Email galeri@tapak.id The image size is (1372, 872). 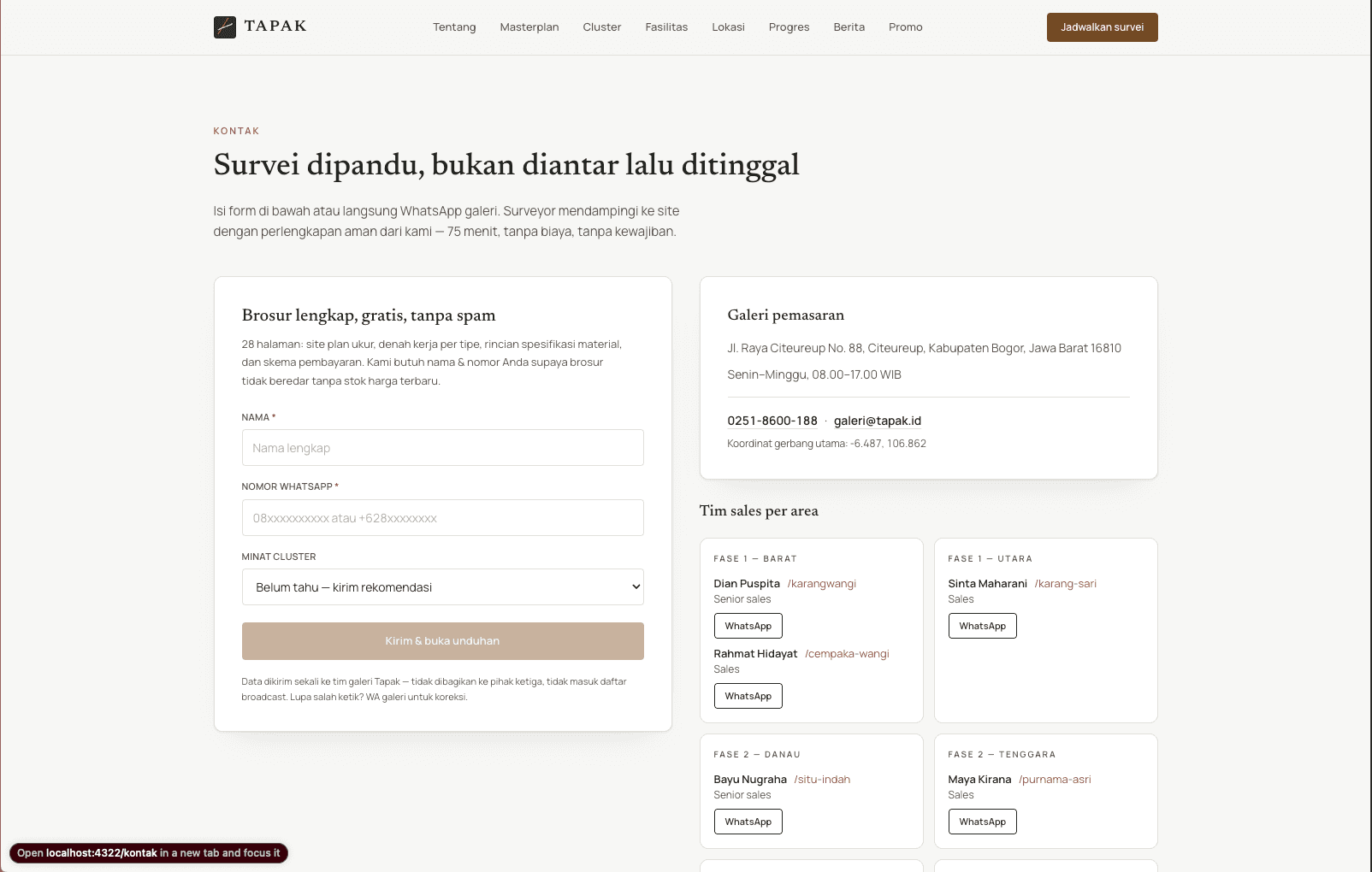coord(878,421)
